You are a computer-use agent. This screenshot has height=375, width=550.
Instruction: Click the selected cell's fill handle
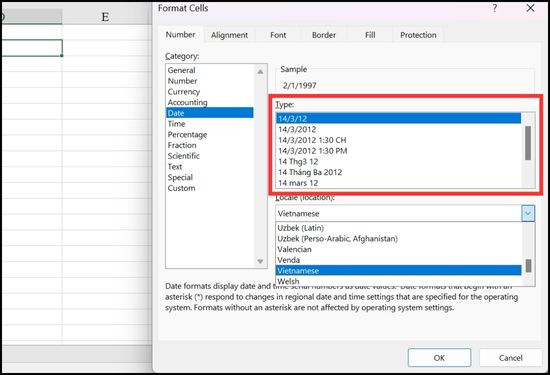tap(62, 55)
